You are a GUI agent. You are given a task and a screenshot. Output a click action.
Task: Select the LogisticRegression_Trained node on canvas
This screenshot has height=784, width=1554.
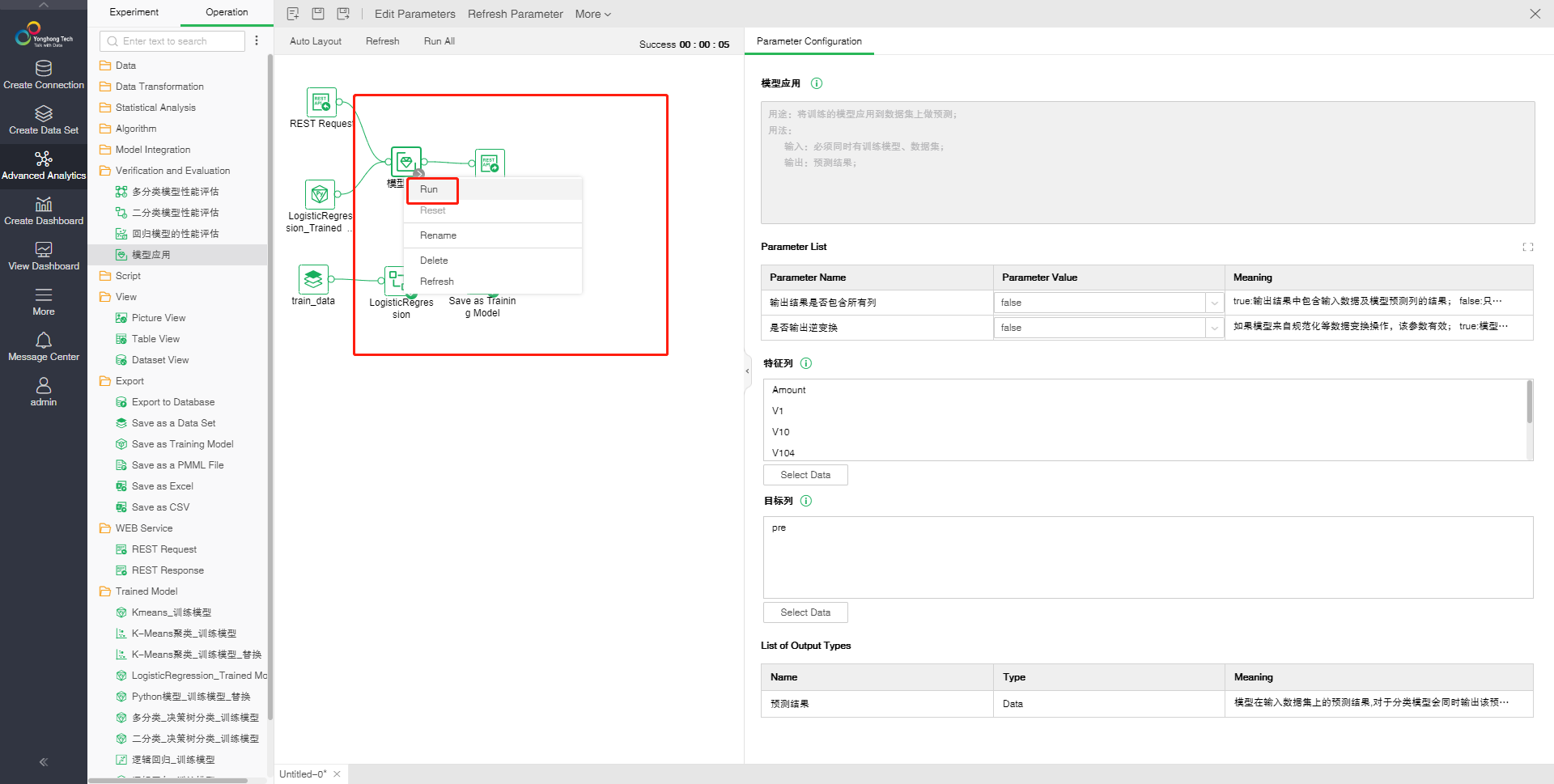click(x=320, y=194)
